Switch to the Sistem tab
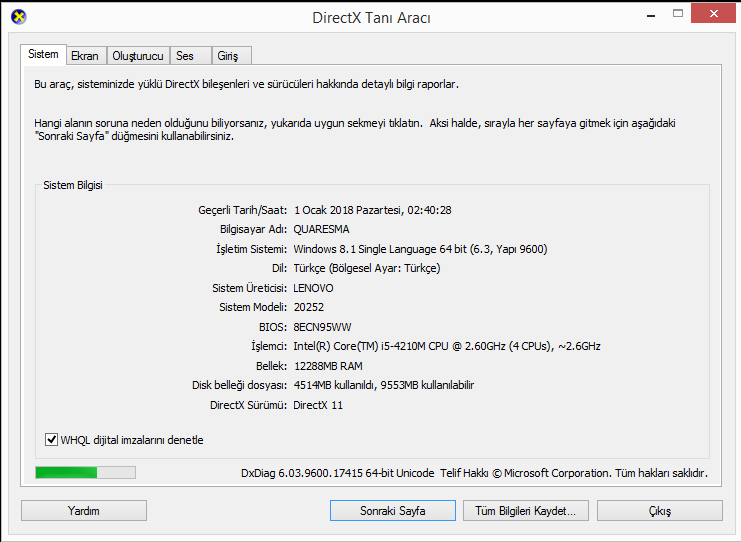Viewport: 741px width, 542px height. (43, 54)
